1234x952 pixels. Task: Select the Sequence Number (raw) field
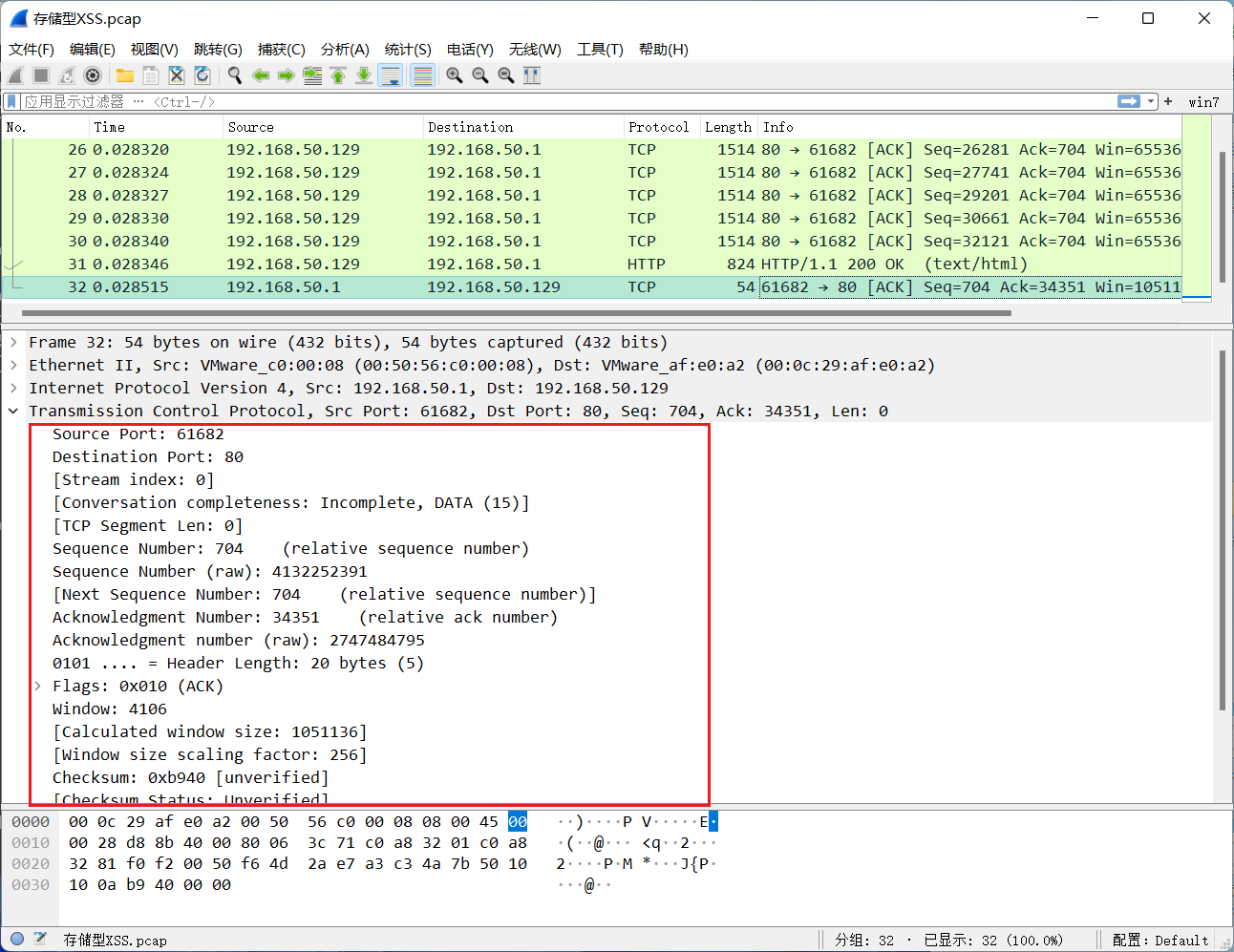210,571
